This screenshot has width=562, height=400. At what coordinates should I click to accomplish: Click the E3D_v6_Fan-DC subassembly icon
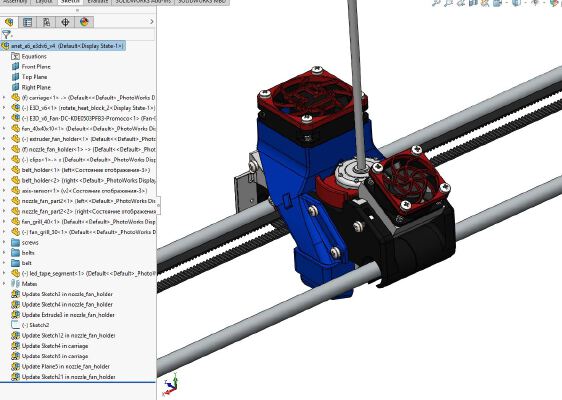point(15,118)
